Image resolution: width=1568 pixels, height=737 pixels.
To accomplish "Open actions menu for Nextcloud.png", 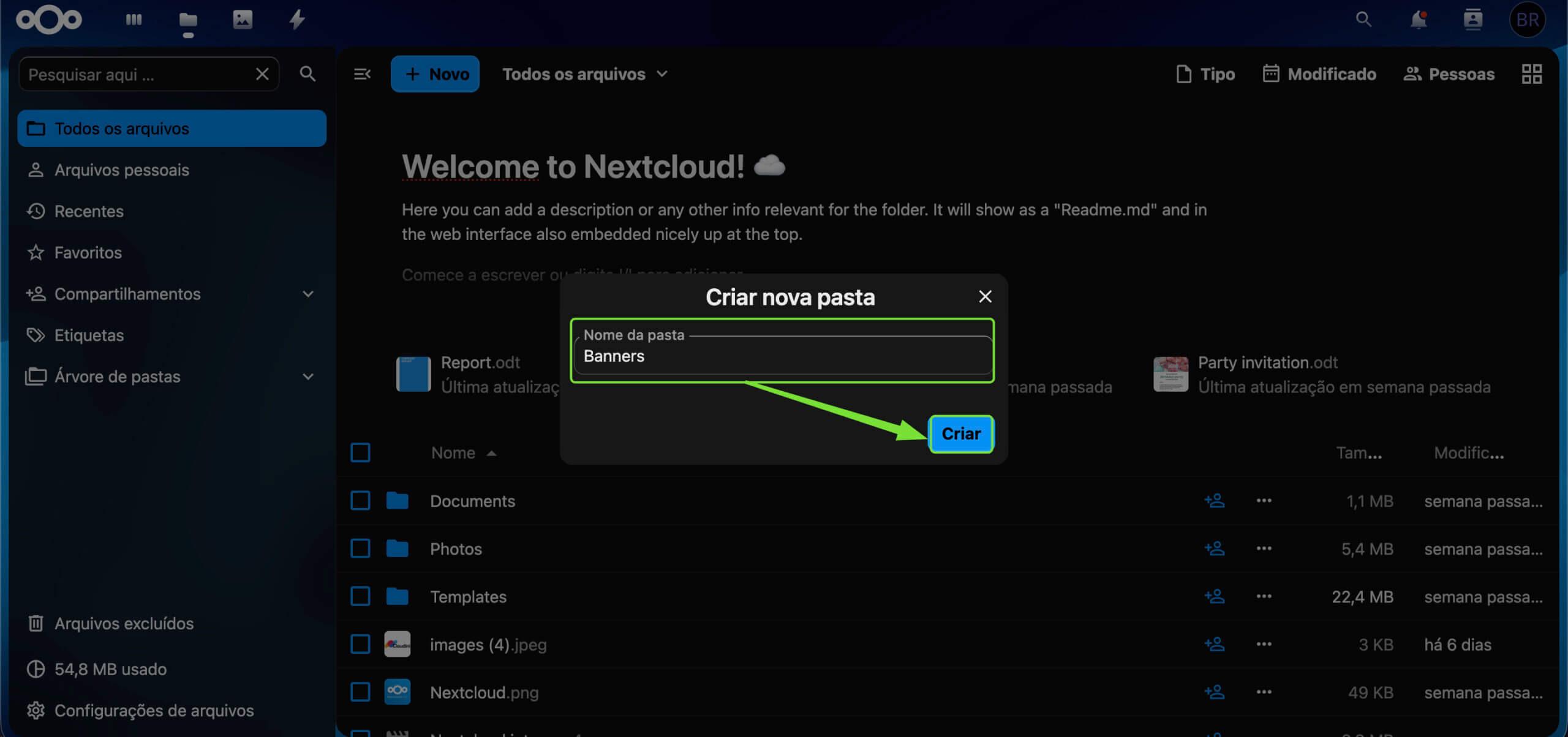I will coord(1264,692).
